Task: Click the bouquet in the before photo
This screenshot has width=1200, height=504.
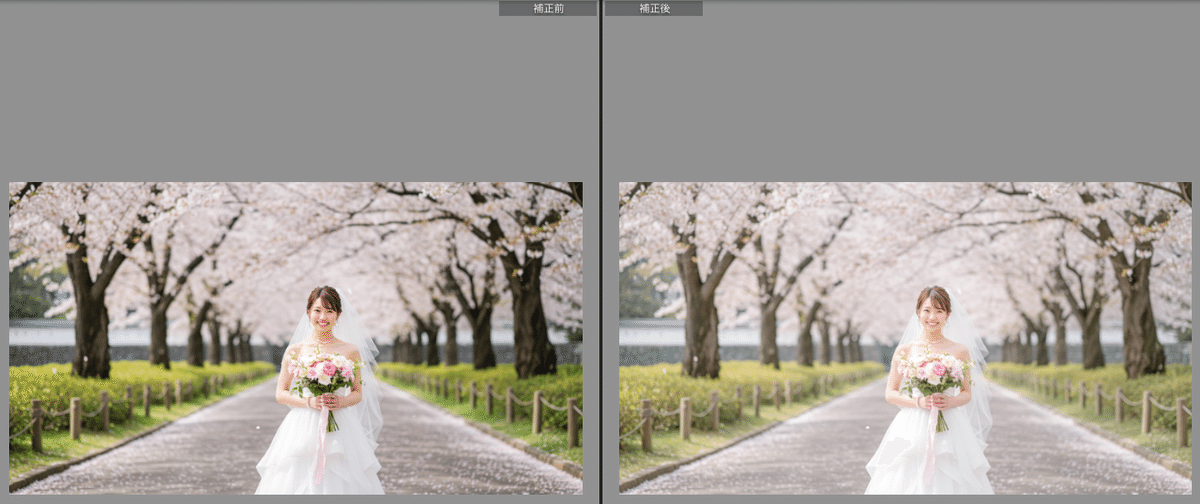Action: (x=323, y=373)
